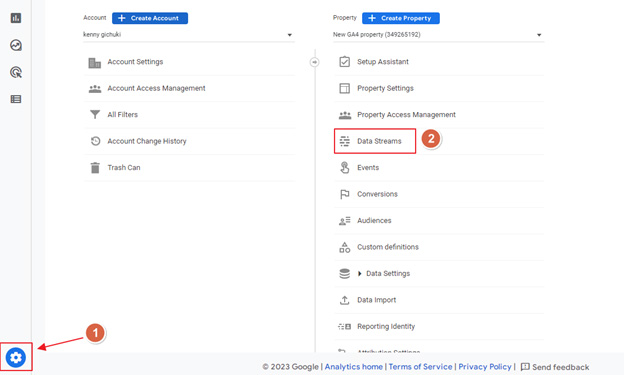Click the Data Settings database icon
624x375 pixels.
[345, 273]
